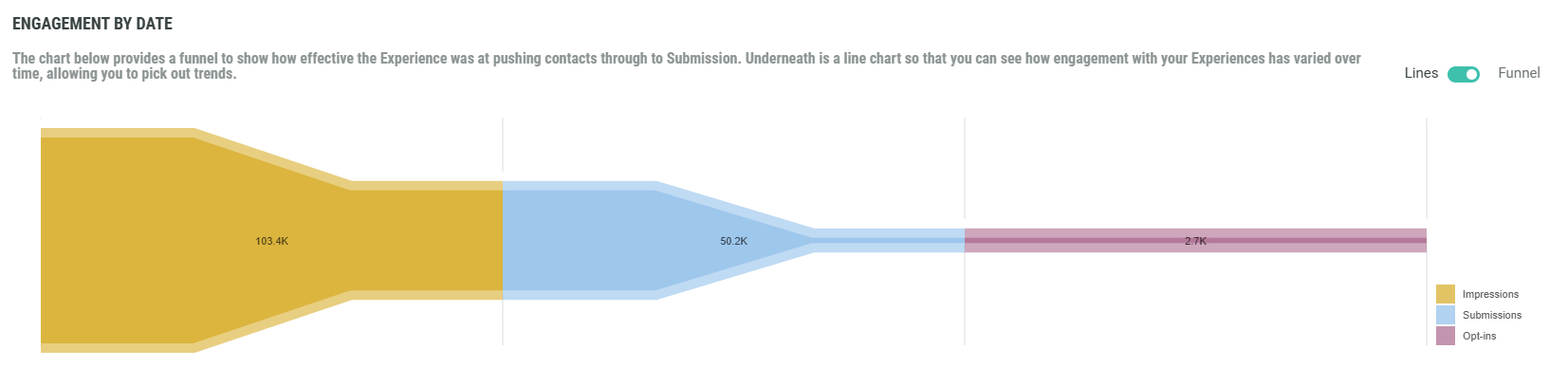This screenshot has width=1568, height=386.
Task: Click the blue Submissions funnel block
Action: click(x=588, y=266)
